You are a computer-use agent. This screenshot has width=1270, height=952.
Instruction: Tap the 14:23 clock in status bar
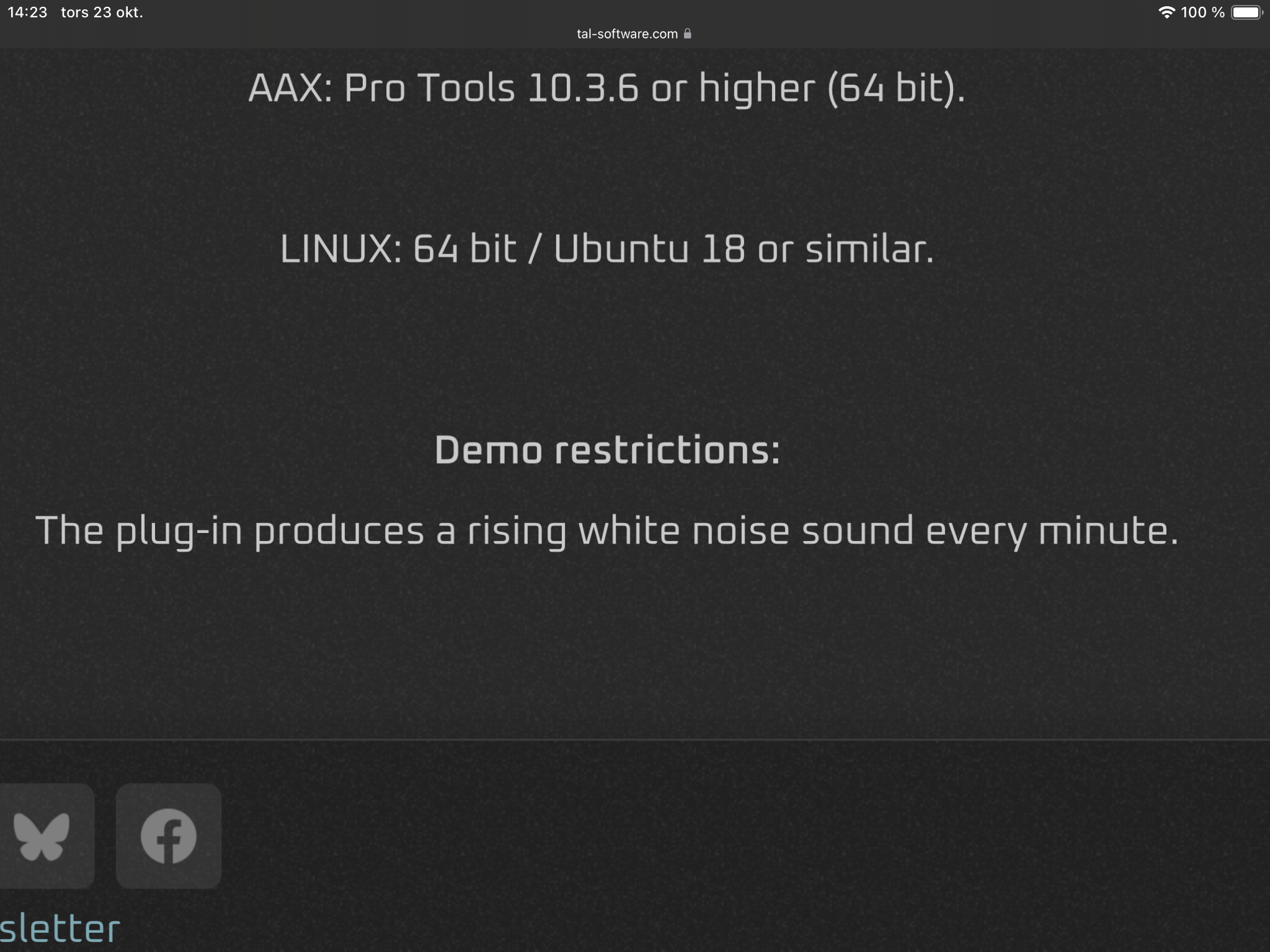[27, 12]
